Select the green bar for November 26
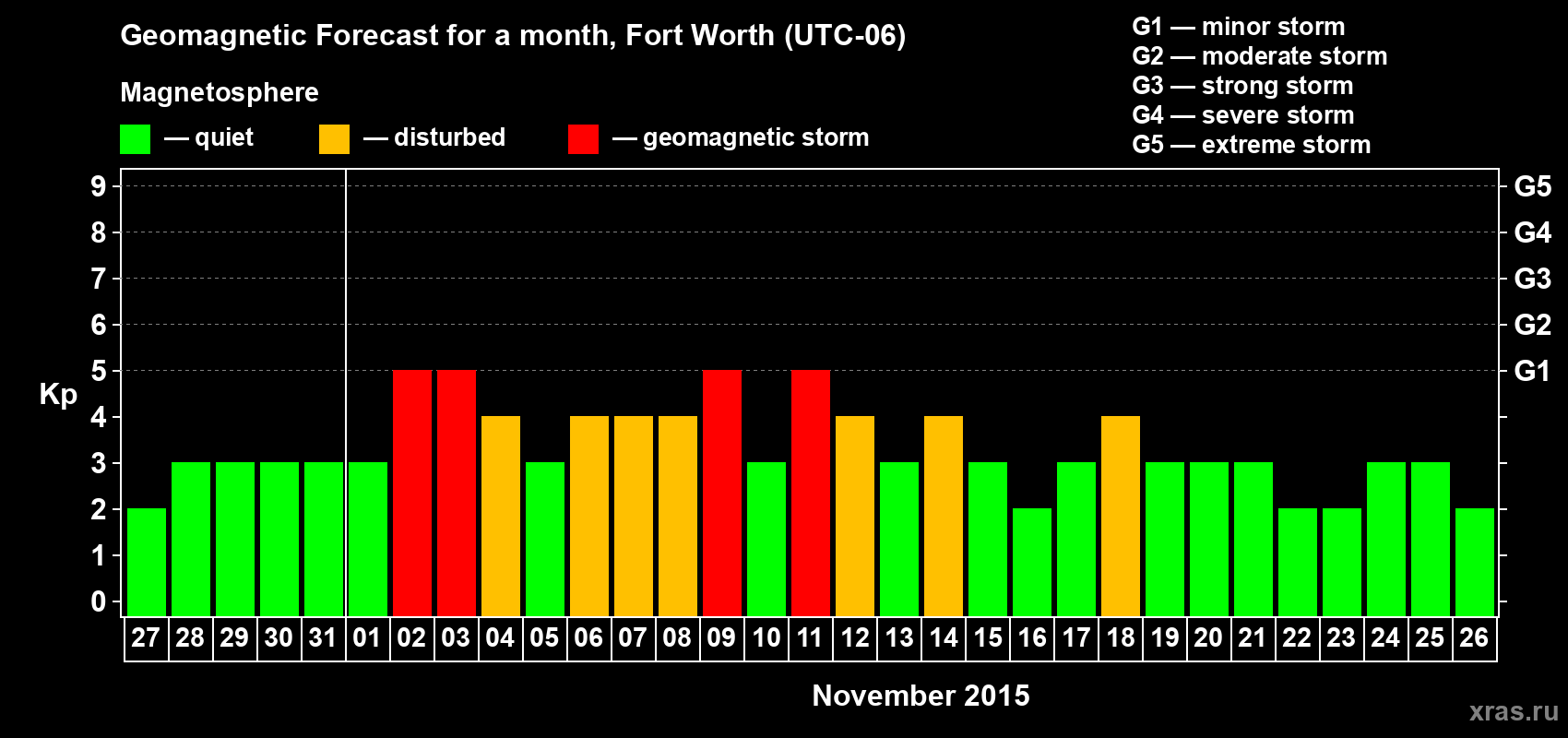The height and width of the screenshot is (738, 1568). pyautogui.click(x=1475, y=562)
